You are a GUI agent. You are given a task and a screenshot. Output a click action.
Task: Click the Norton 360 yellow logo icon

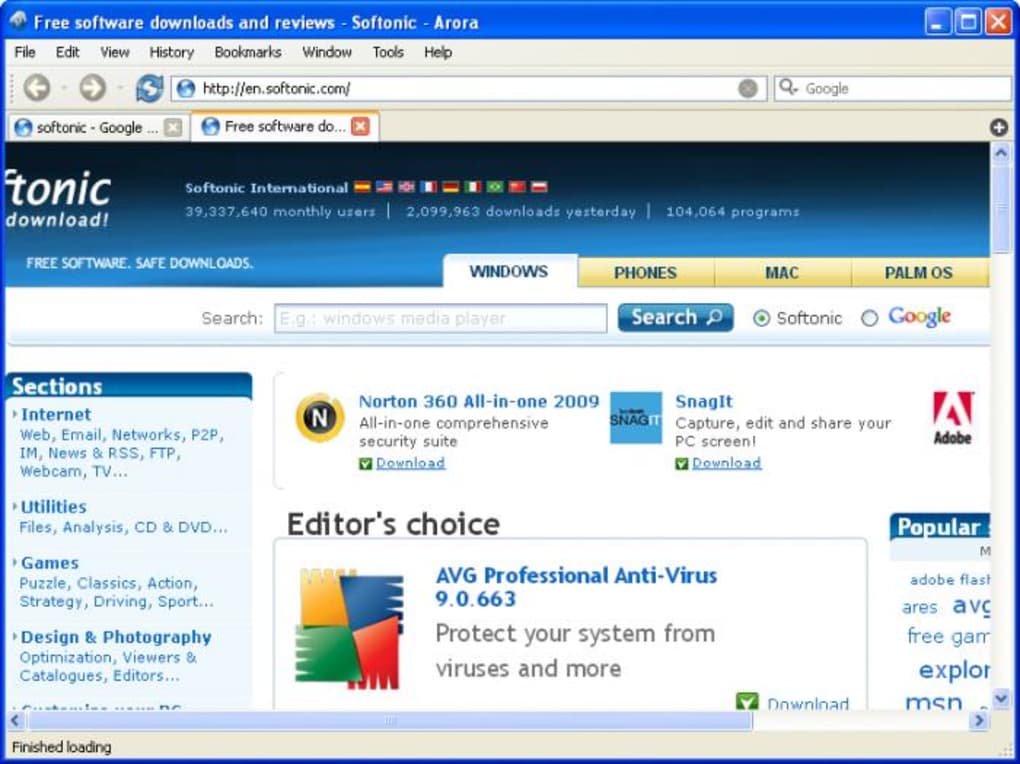click(320, 417)
